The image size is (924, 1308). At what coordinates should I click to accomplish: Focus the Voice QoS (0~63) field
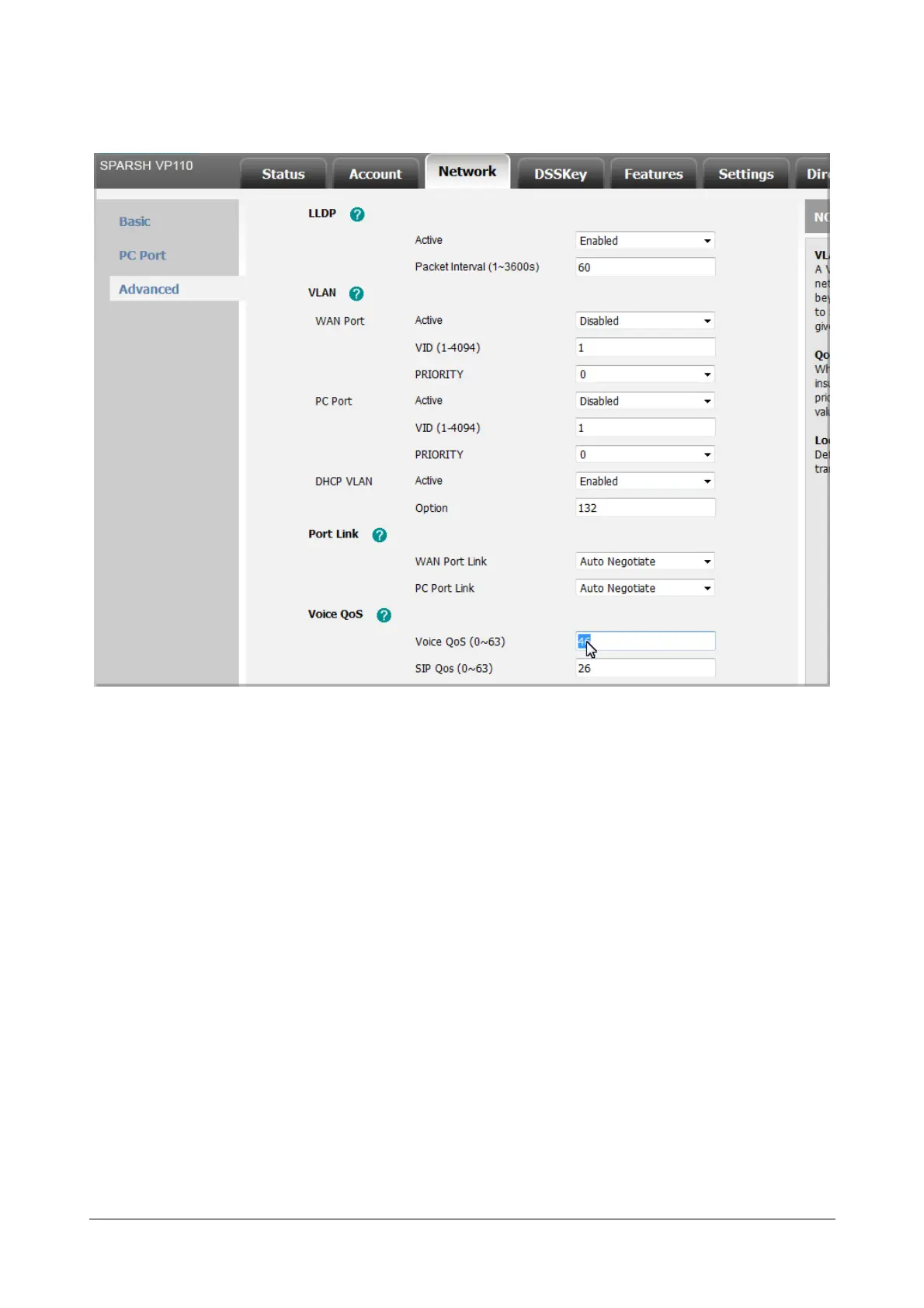coord(645,642)
